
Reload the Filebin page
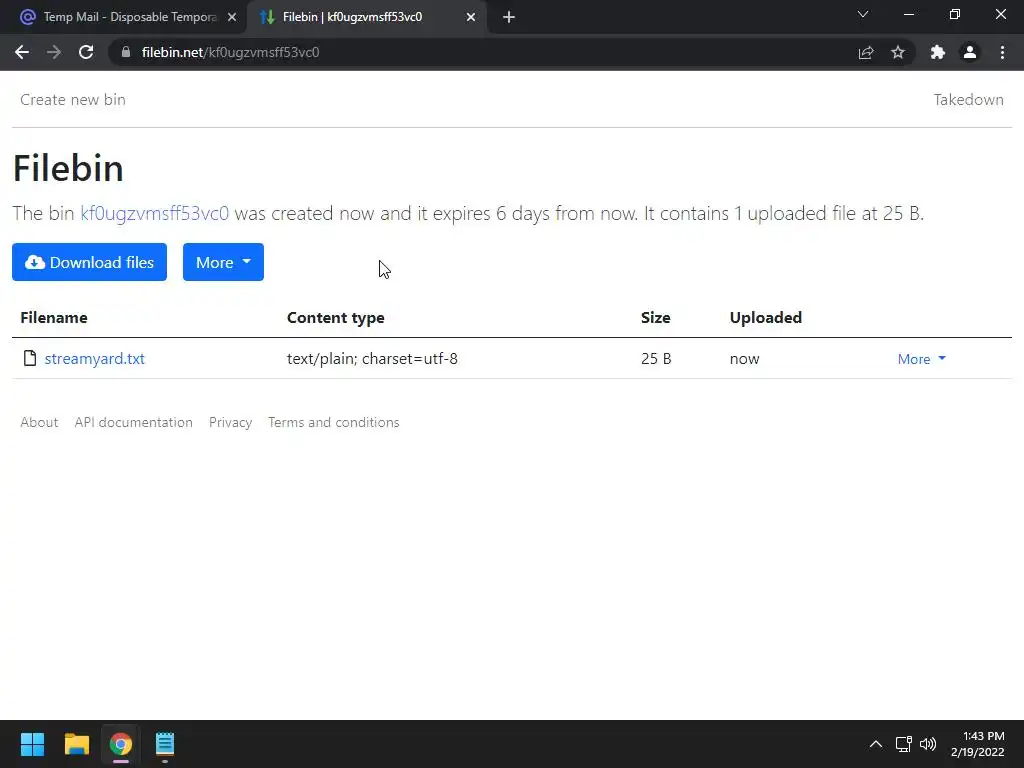(x=86, y=52)
